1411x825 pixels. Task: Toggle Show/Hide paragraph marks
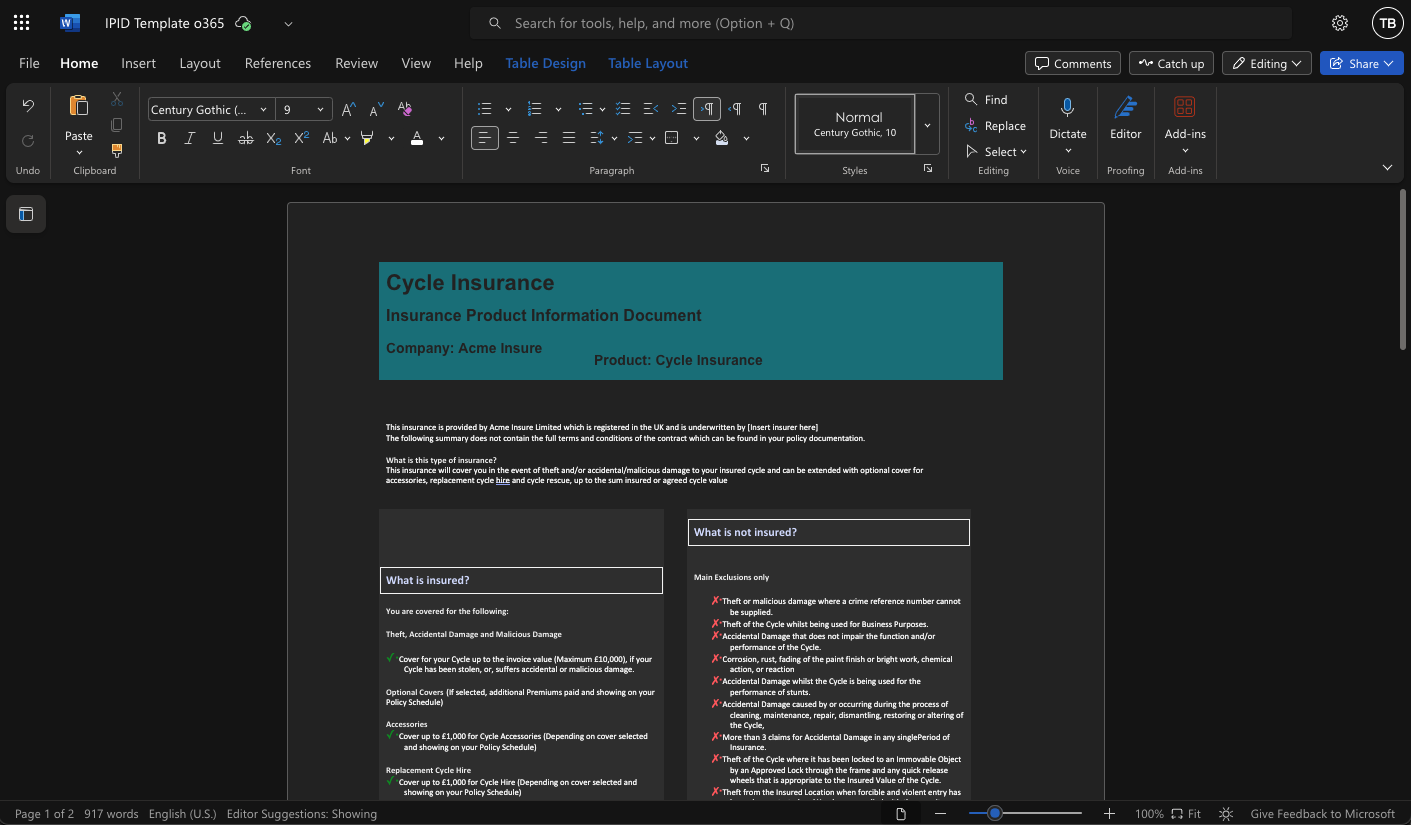[x=763, y=108]
